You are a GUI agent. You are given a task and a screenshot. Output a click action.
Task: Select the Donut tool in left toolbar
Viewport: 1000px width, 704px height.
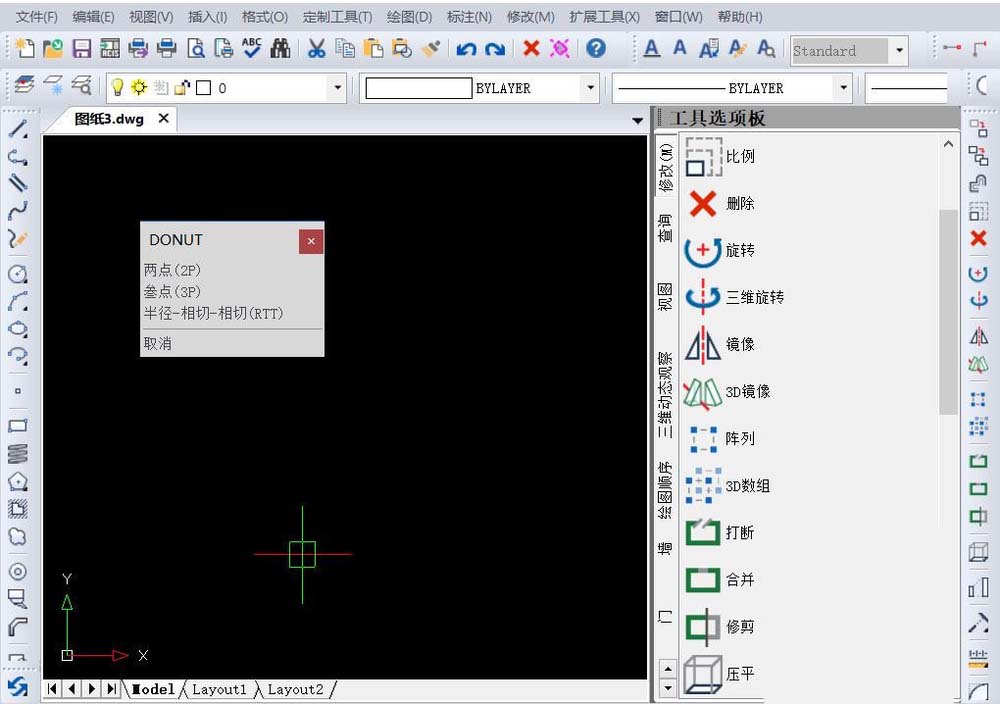18,571
